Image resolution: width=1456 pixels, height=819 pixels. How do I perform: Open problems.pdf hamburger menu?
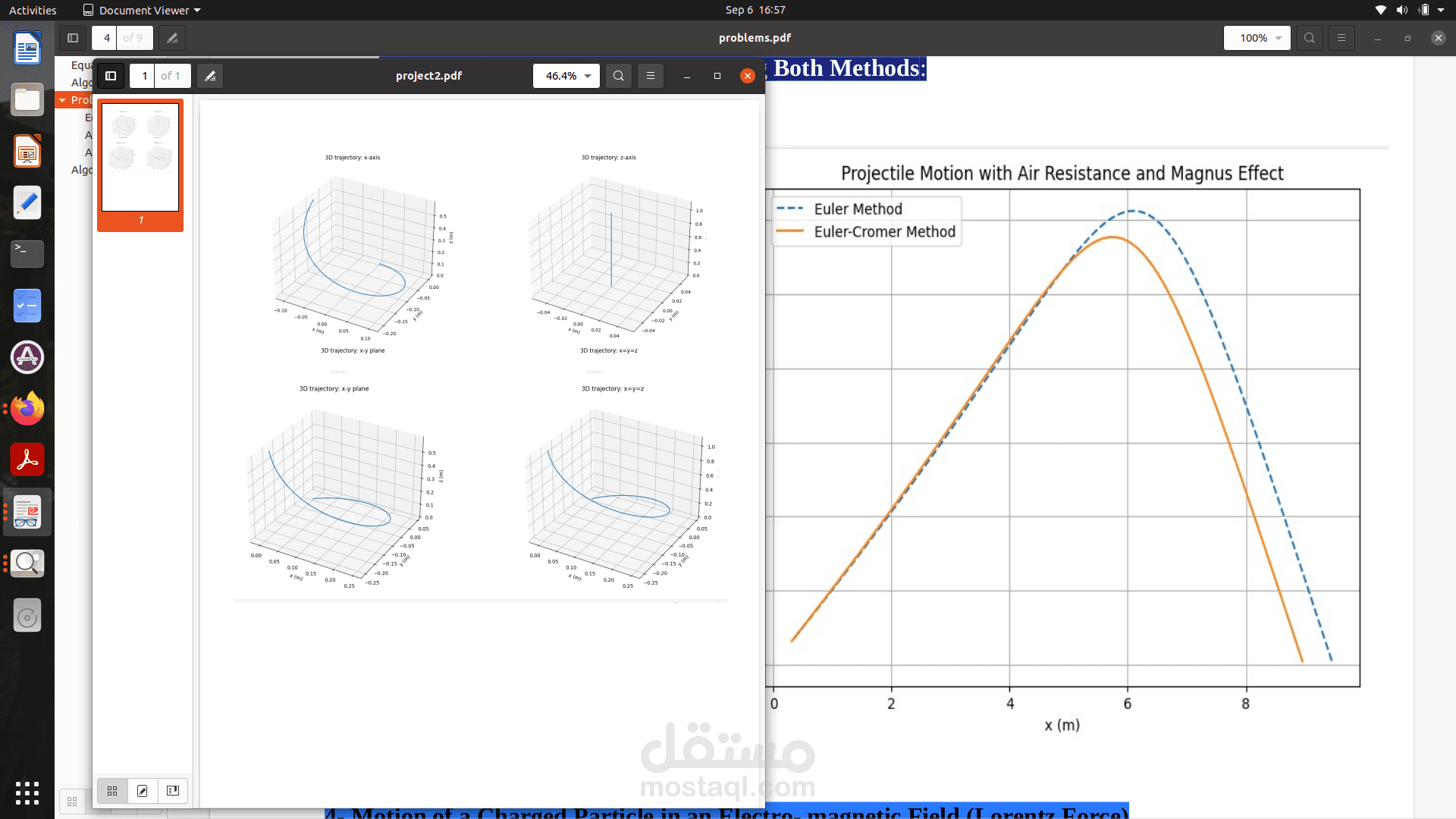pyautogui.click(x=1341, y=38)
